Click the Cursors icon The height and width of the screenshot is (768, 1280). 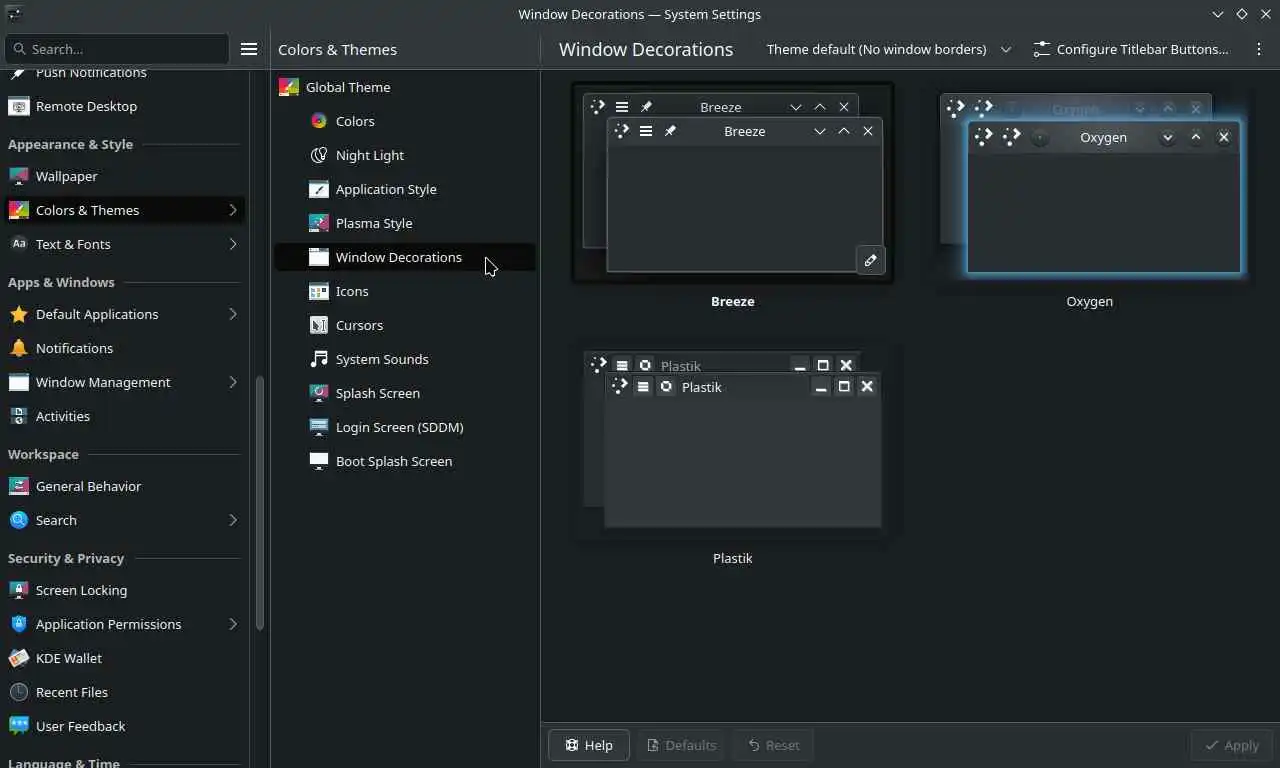coord(318,325)
